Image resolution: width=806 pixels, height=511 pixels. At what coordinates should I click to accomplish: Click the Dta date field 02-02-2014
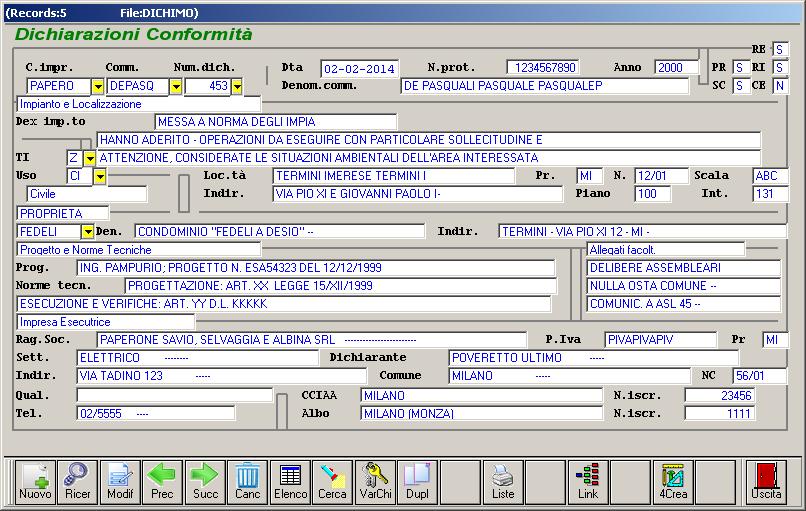(359, 68)
